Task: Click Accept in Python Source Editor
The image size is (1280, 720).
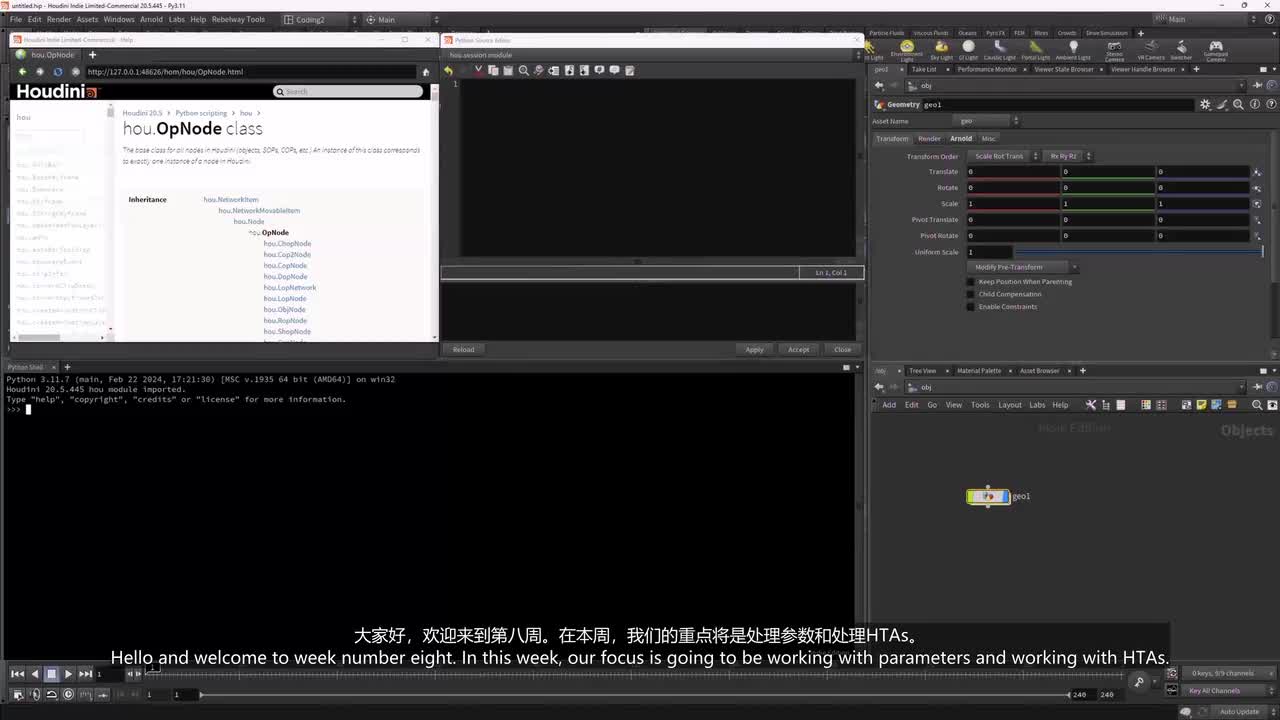Action: (798, 350)
